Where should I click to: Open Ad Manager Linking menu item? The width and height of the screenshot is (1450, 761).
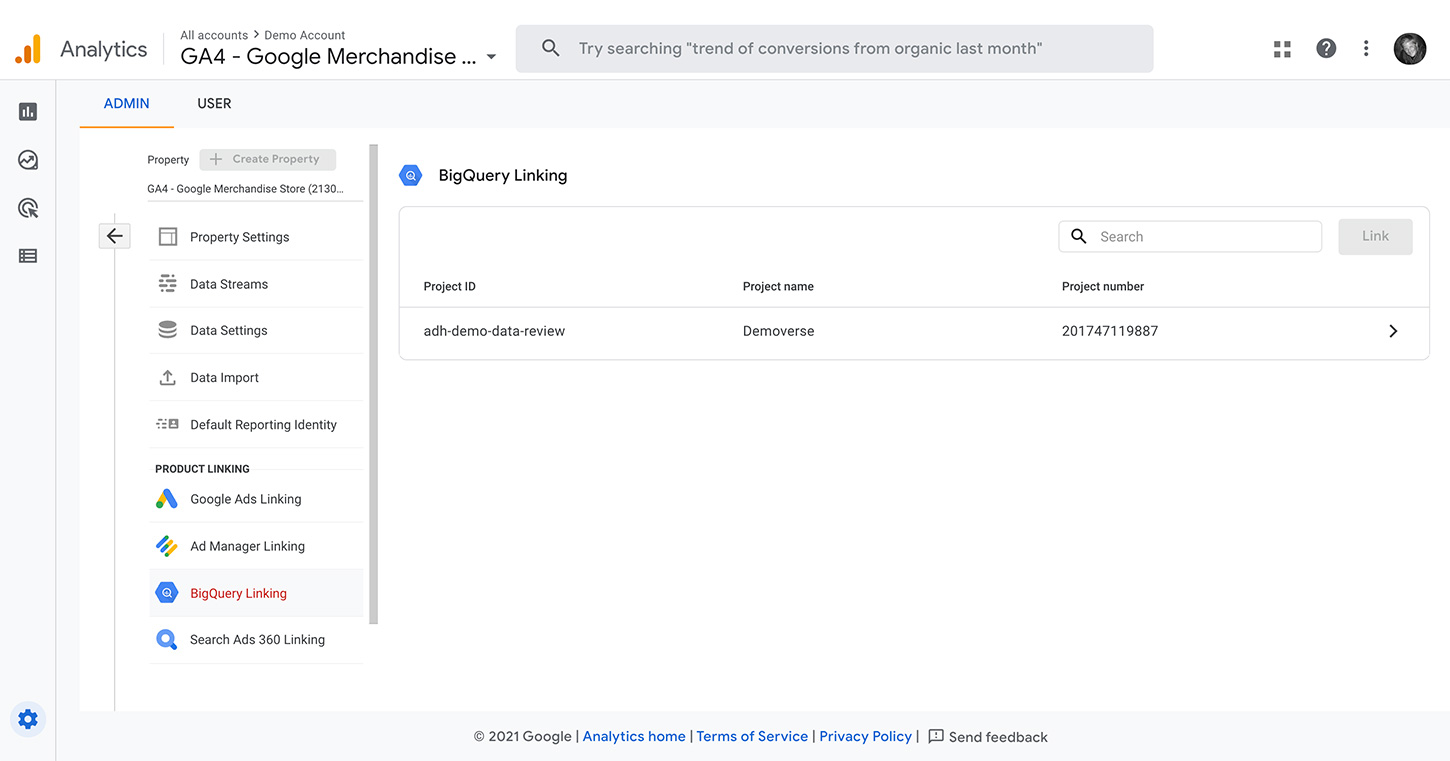256,546
